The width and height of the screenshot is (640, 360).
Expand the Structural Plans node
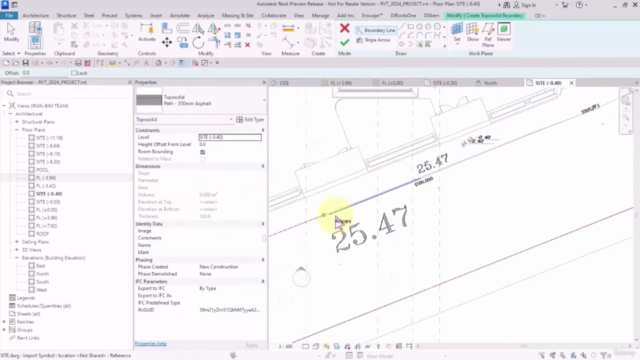(17, 122)
